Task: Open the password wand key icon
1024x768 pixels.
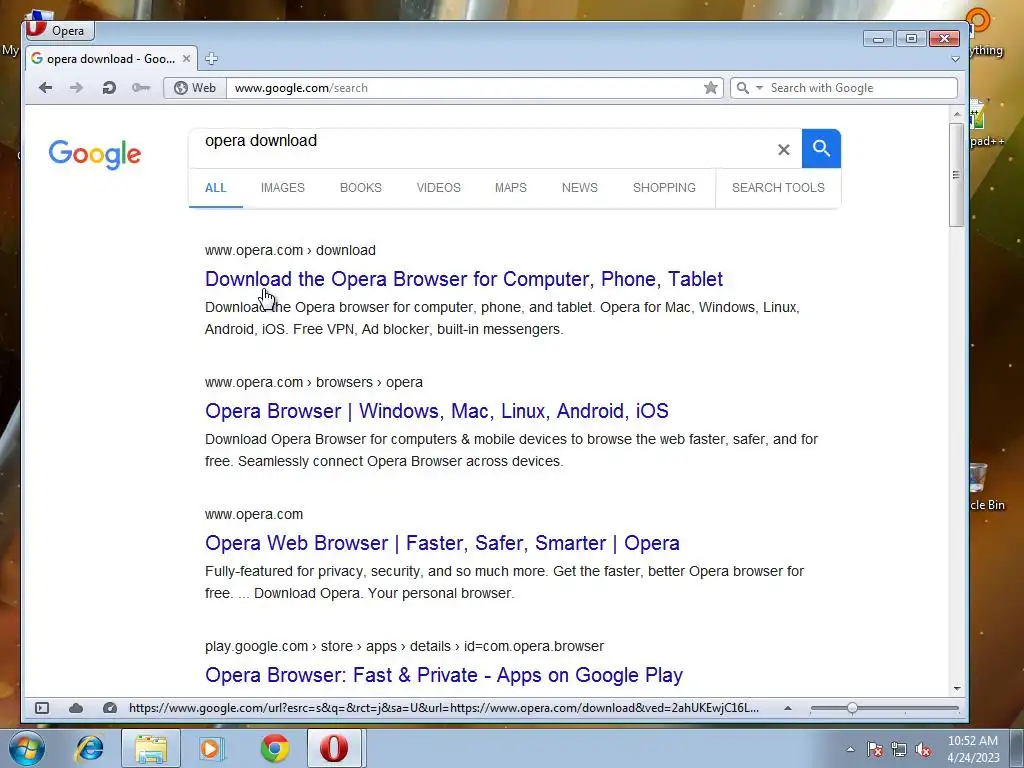Action: coord(140,88)
